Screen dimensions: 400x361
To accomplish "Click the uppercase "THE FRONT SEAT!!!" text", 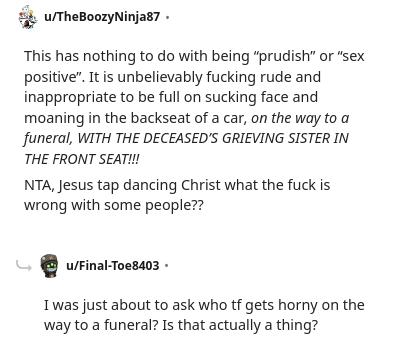I will click(x=82, y=159).
